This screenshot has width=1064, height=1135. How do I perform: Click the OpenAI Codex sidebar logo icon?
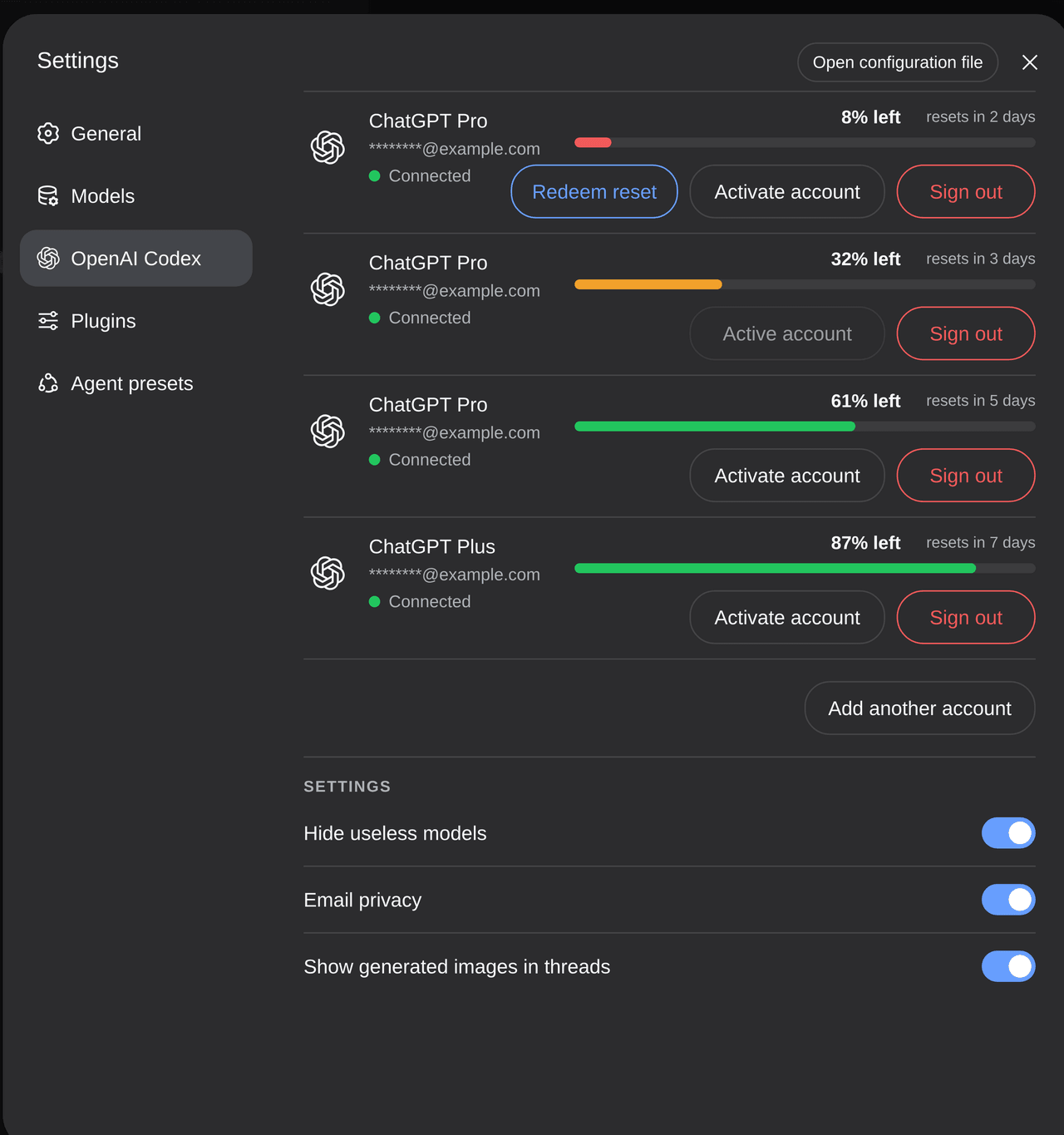[48, 259]
